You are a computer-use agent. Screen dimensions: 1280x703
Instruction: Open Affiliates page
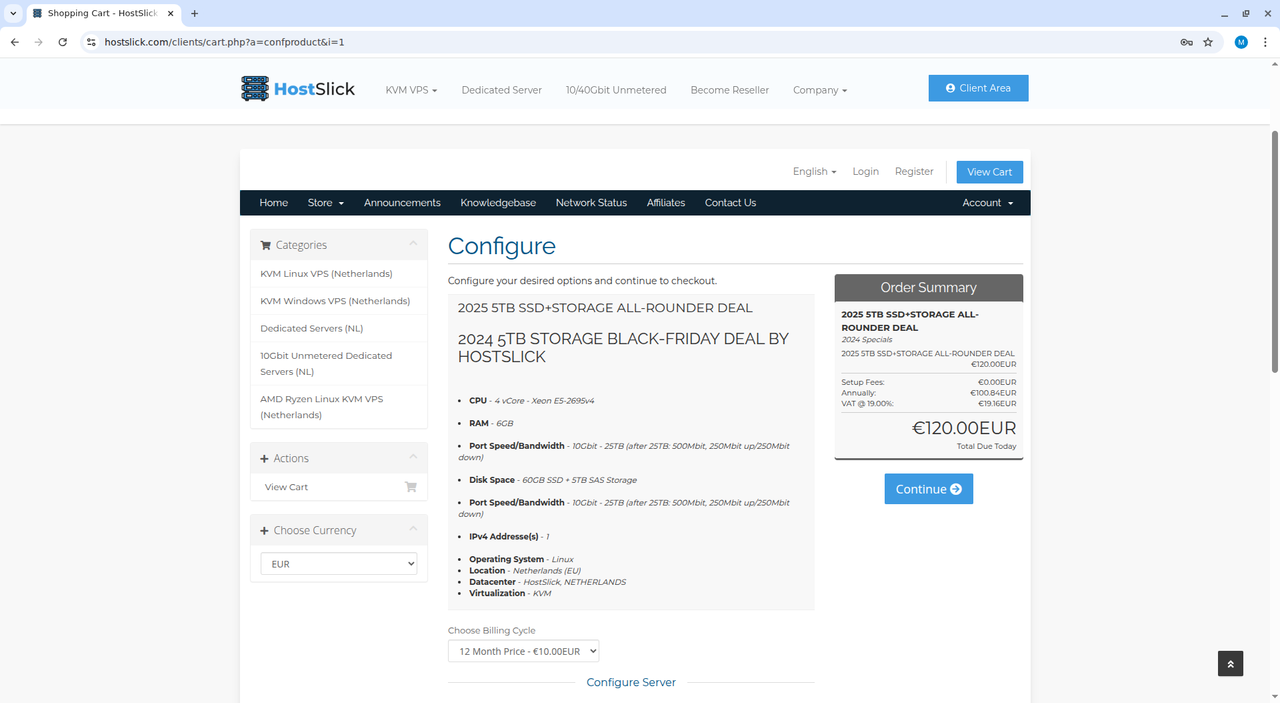click(x=666, y=203)
